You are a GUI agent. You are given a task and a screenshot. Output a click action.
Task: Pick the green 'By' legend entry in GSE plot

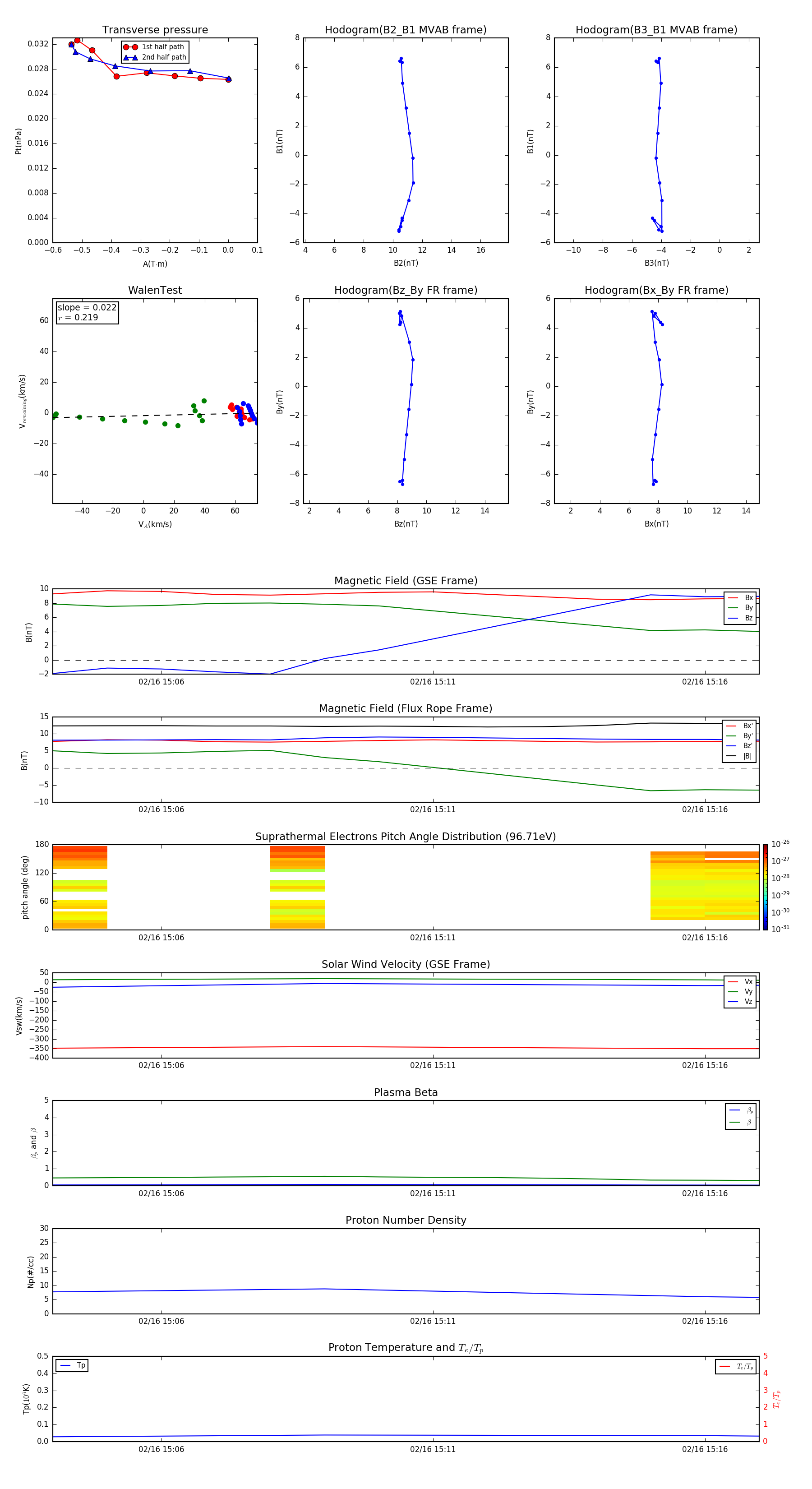point(740,607)
